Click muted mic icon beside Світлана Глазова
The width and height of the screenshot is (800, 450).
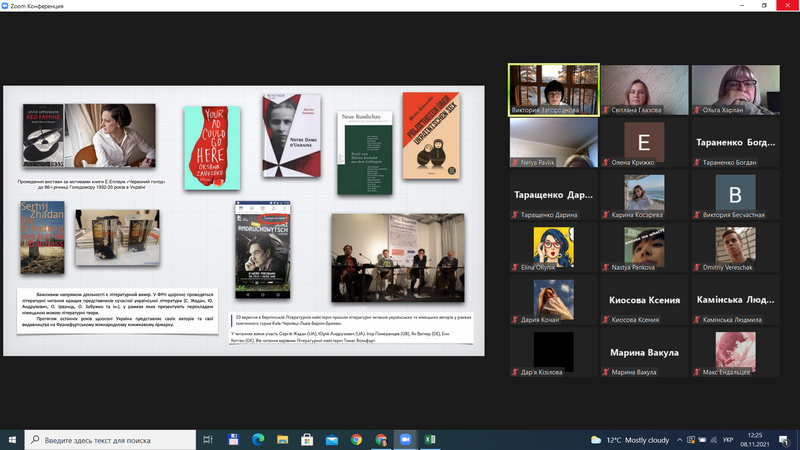(x=606, y=110)
